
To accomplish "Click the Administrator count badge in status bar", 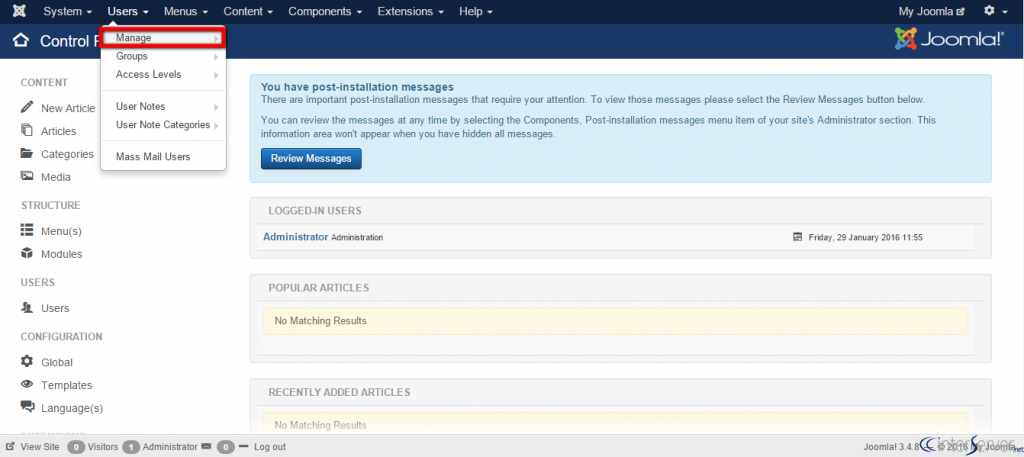I will coord(131,447).
